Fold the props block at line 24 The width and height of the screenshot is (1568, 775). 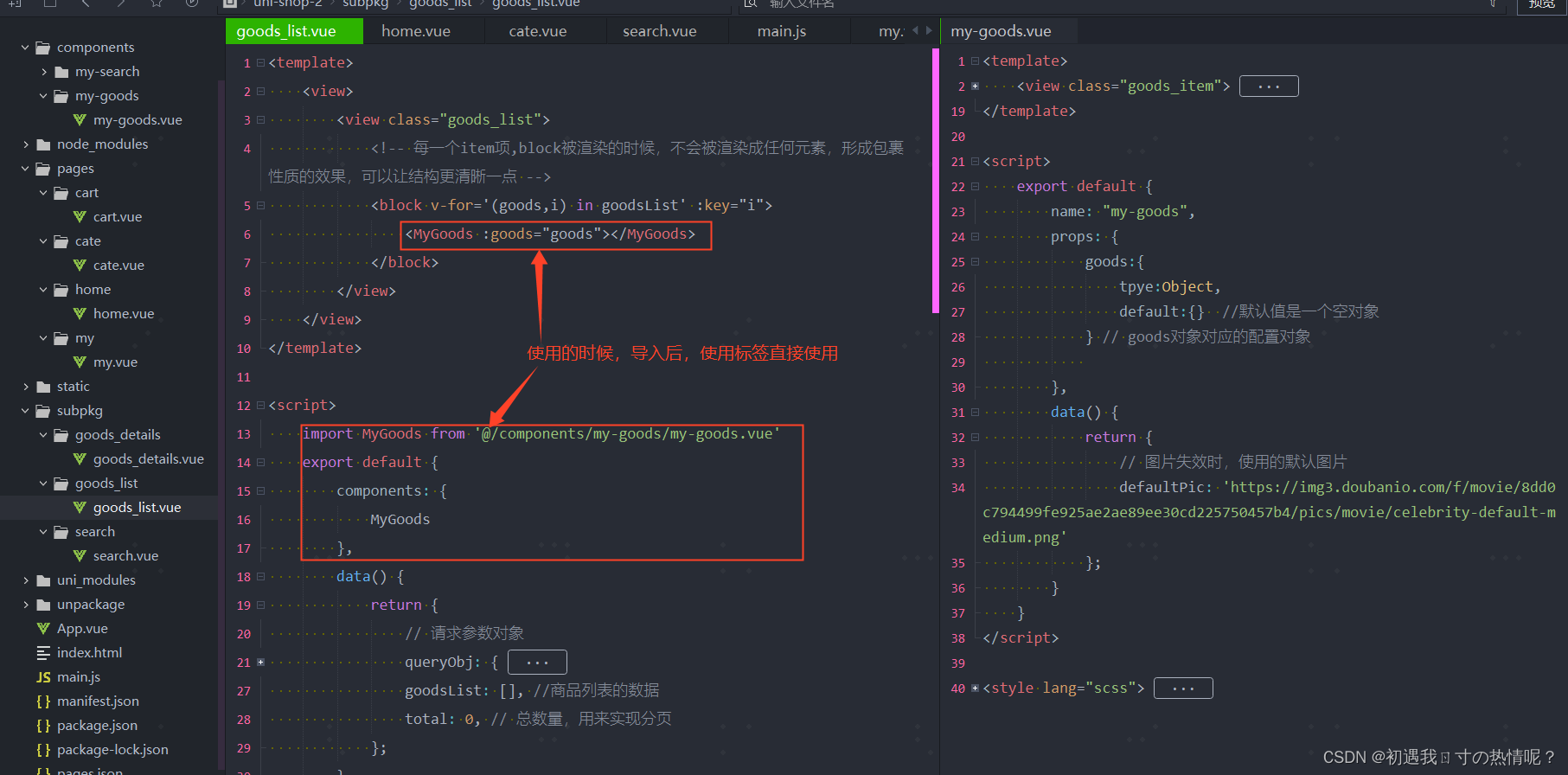click(975, 237)
